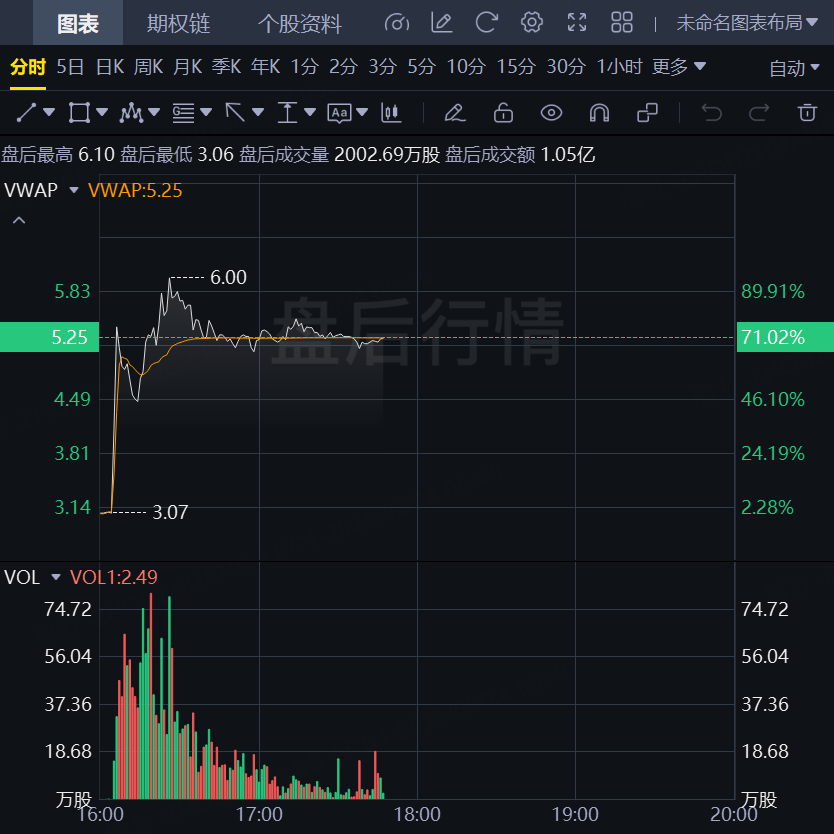834x834 pixels.
Task: Select the price range measure tool
Action: coord(287,113)
